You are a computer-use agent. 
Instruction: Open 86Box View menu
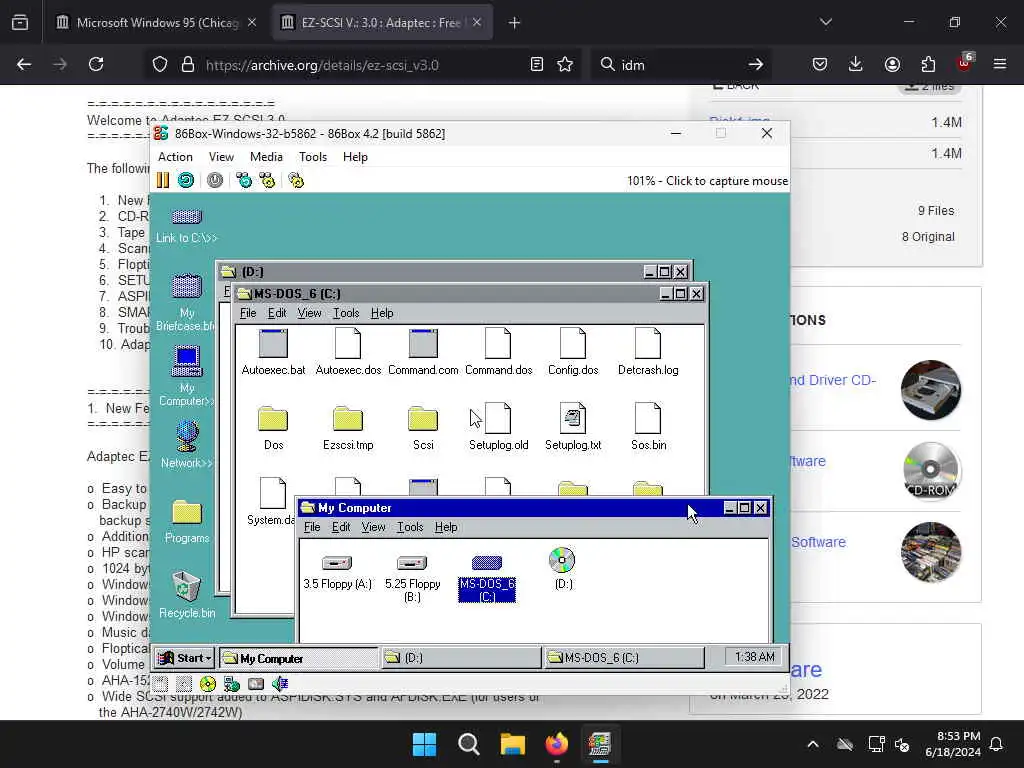pyautogui.click(x=221, y=157)
